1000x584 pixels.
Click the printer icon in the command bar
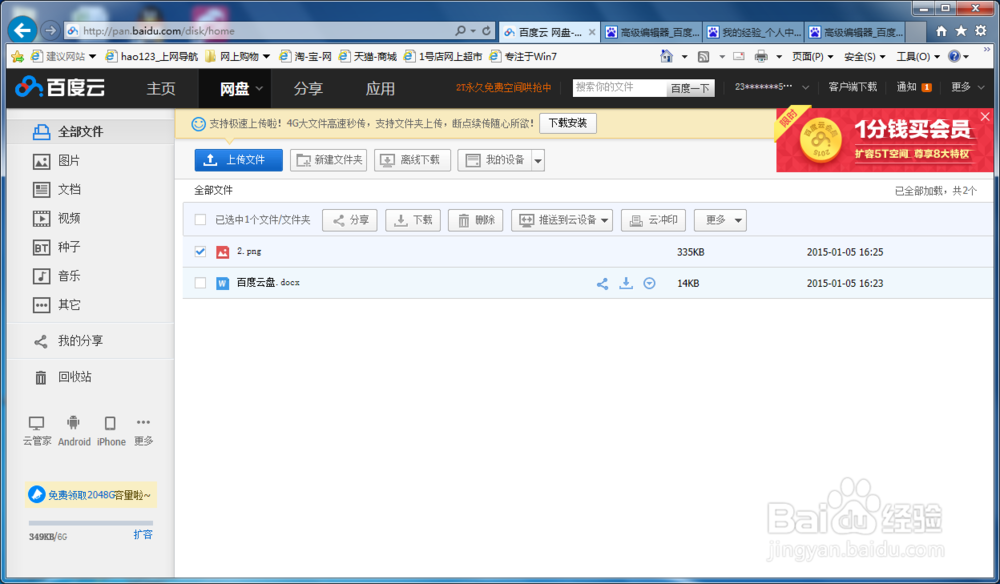[761, 56]
